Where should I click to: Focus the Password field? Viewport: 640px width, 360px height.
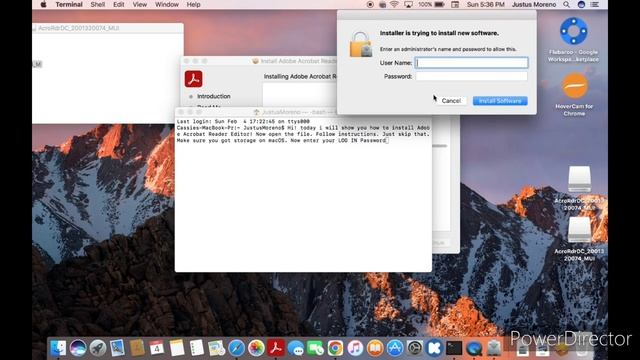tap(471, 76)
